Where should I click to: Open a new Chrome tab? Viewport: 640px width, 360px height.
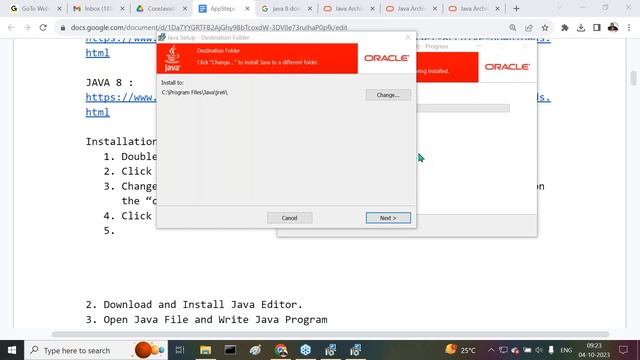coord(516,9)
